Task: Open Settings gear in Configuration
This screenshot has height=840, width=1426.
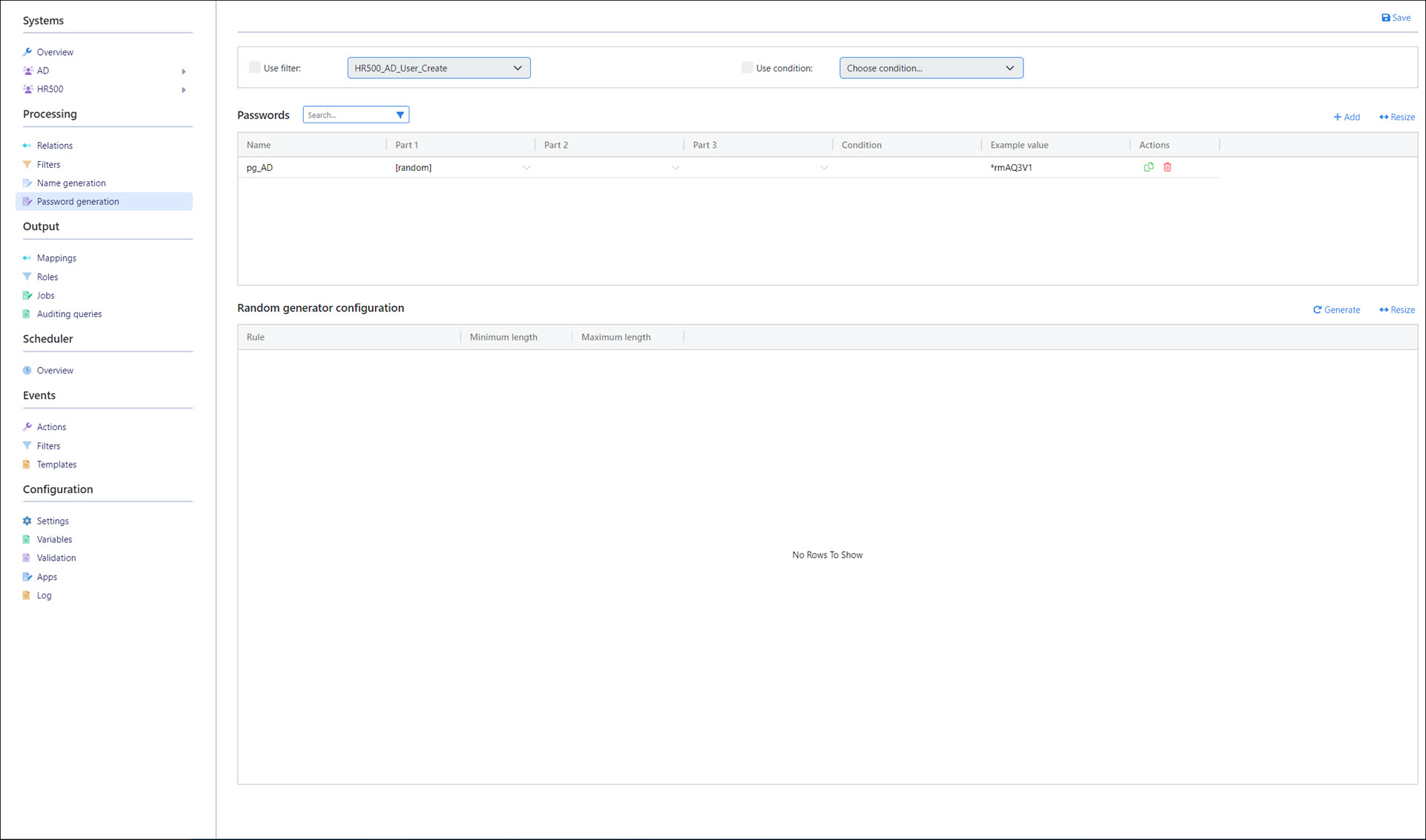Action: pyautogui.click(x=27, y=521)
